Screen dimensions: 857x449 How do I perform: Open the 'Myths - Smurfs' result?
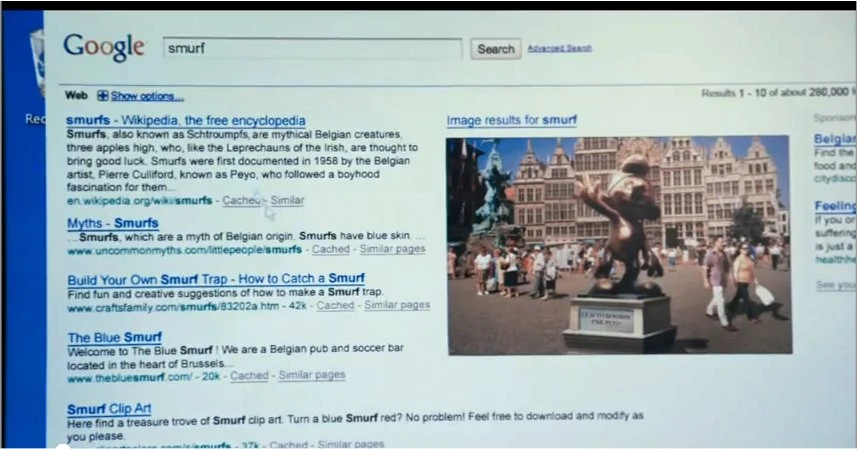click(x=113, y=223)
